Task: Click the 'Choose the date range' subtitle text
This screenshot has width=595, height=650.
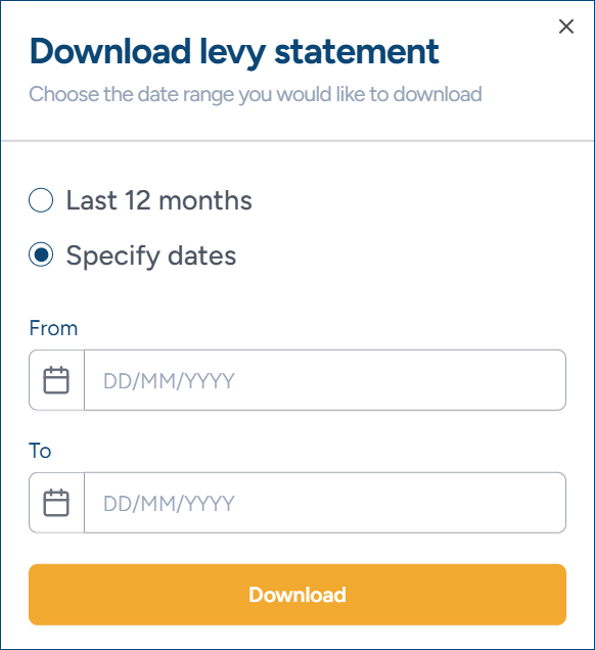Action: coord(255,95)
